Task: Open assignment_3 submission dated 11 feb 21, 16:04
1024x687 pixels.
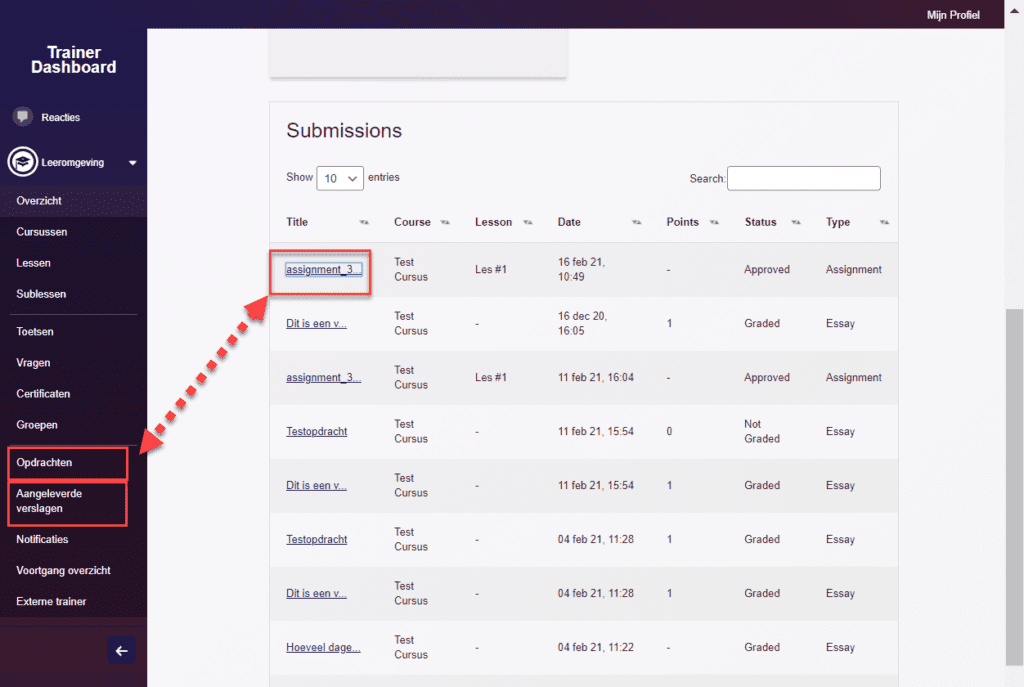Action: tap(323, 377)
